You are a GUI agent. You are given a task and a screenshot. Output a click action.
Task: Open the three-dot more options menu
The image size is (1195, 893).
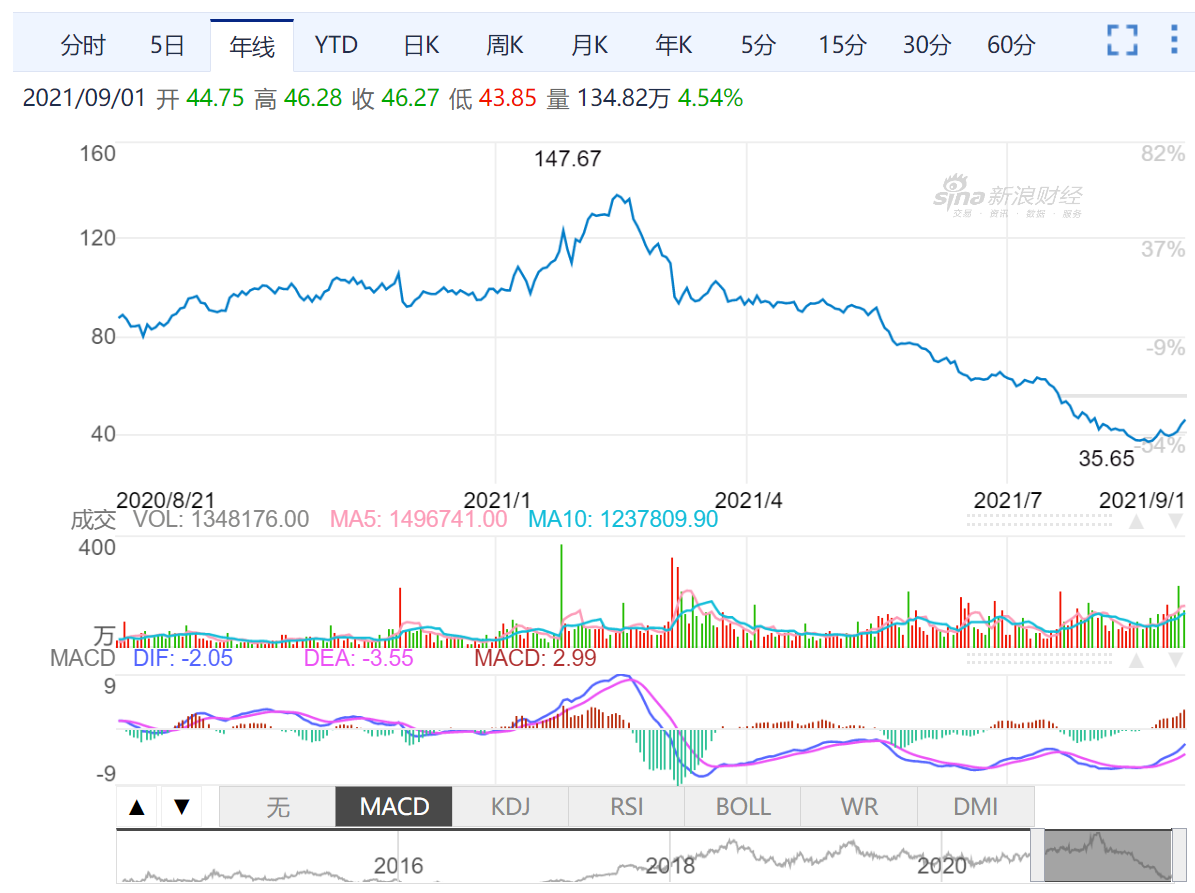click(x=1174, y=41)
